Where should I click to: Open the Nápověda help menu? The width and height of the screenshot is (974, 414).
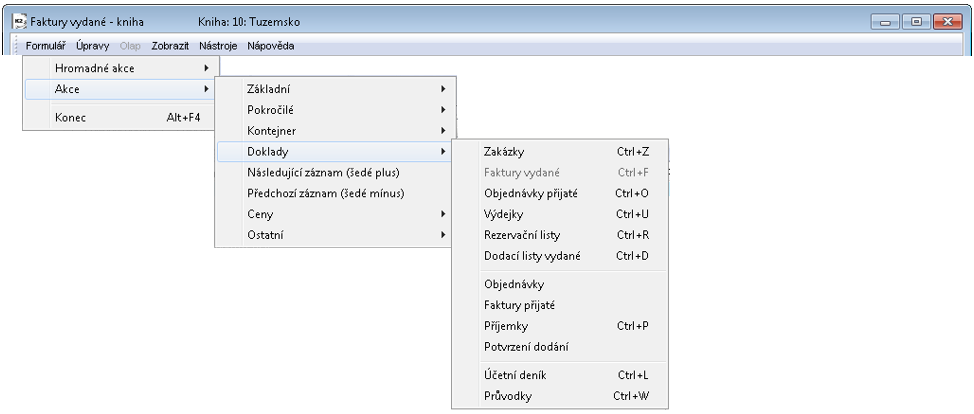(x=270, y=46)
